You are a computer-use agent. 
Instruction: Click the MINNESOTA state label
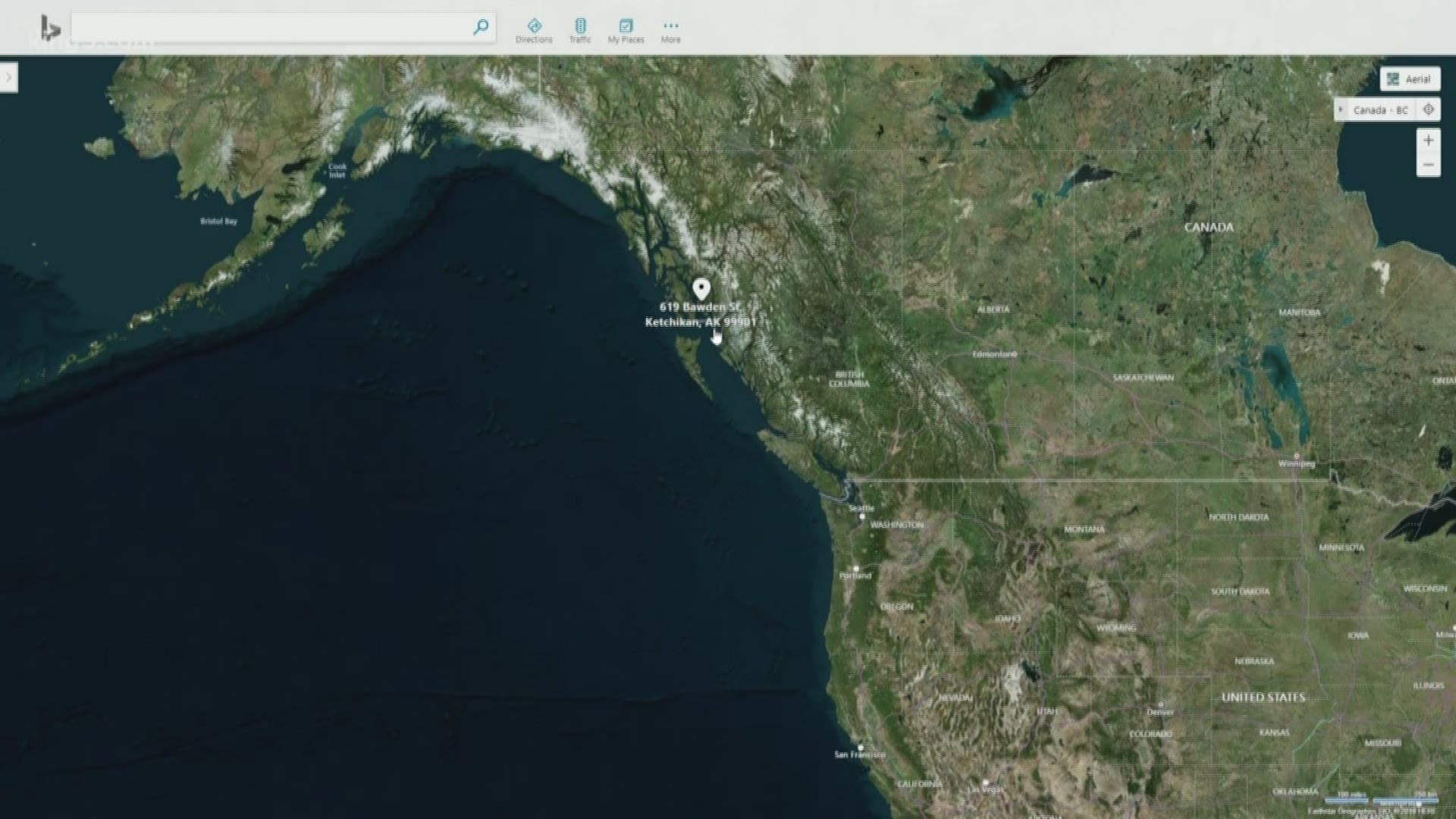pyautogui.click(x=1341, y=548)
